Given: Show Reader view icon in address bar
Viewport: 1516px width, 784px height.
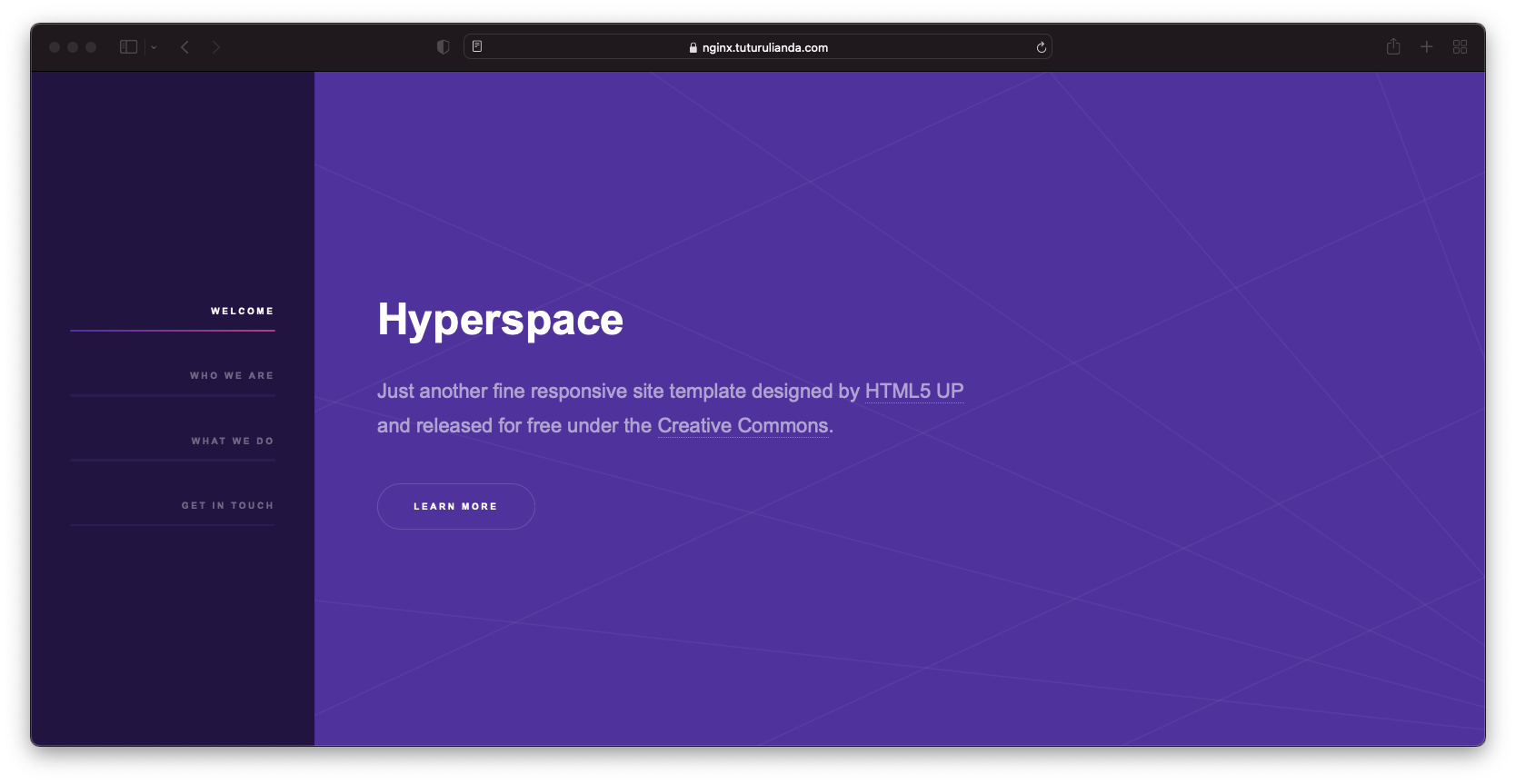Looking at the screenshot, I should coord(477,46).
